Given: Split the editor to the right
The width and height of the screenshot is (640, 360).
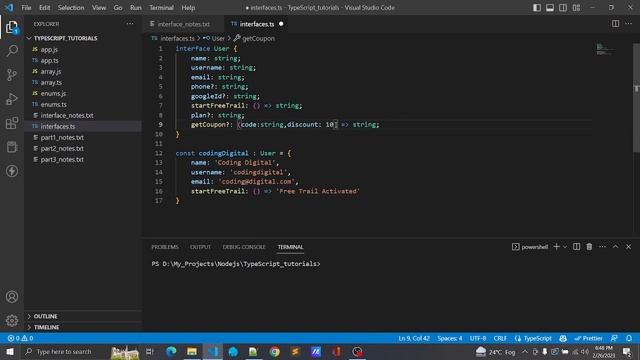Looking at the screenshot, I should point(615,24).
